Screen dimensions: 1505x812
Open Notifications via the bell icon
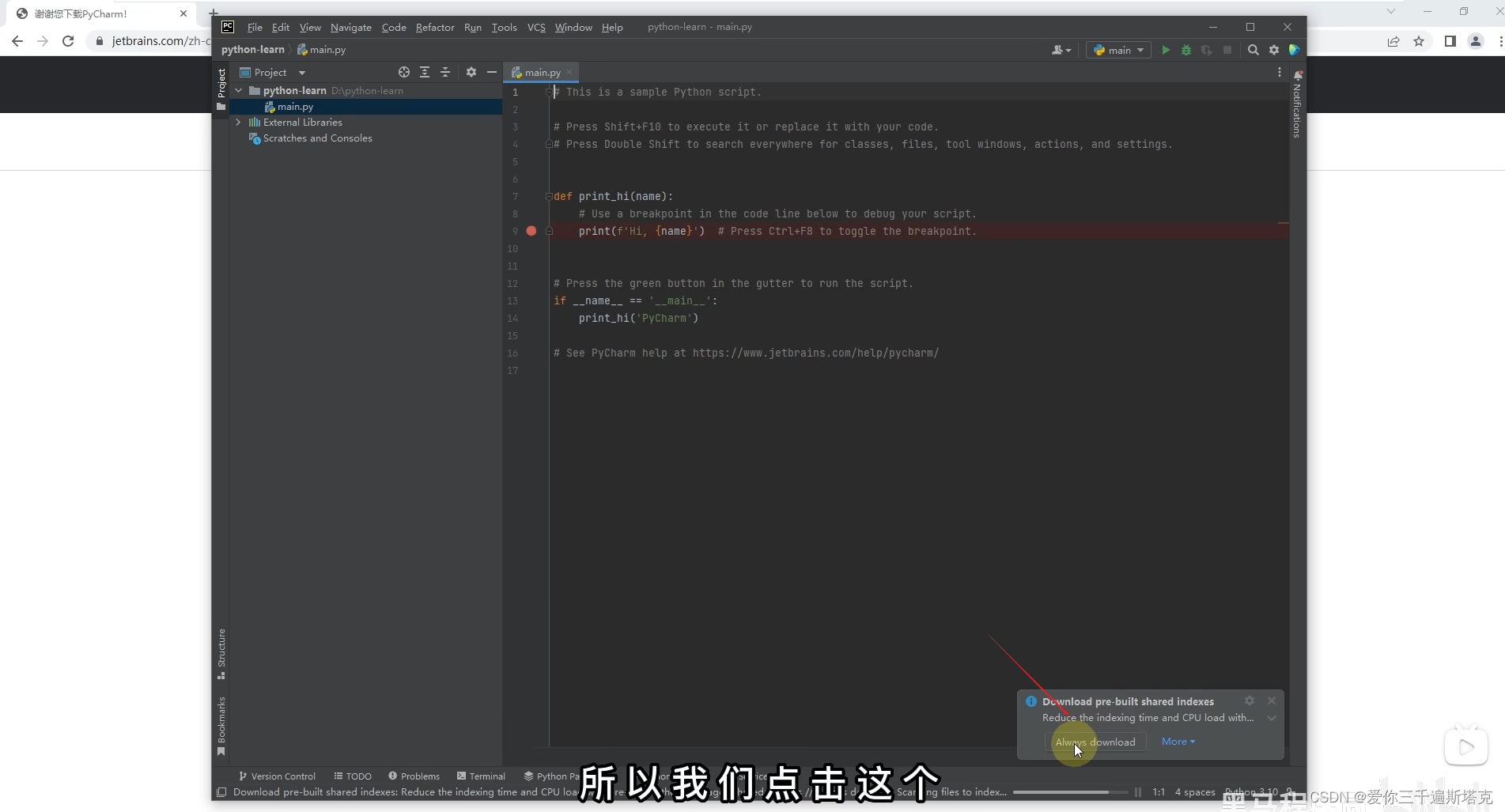point(1298,74)
